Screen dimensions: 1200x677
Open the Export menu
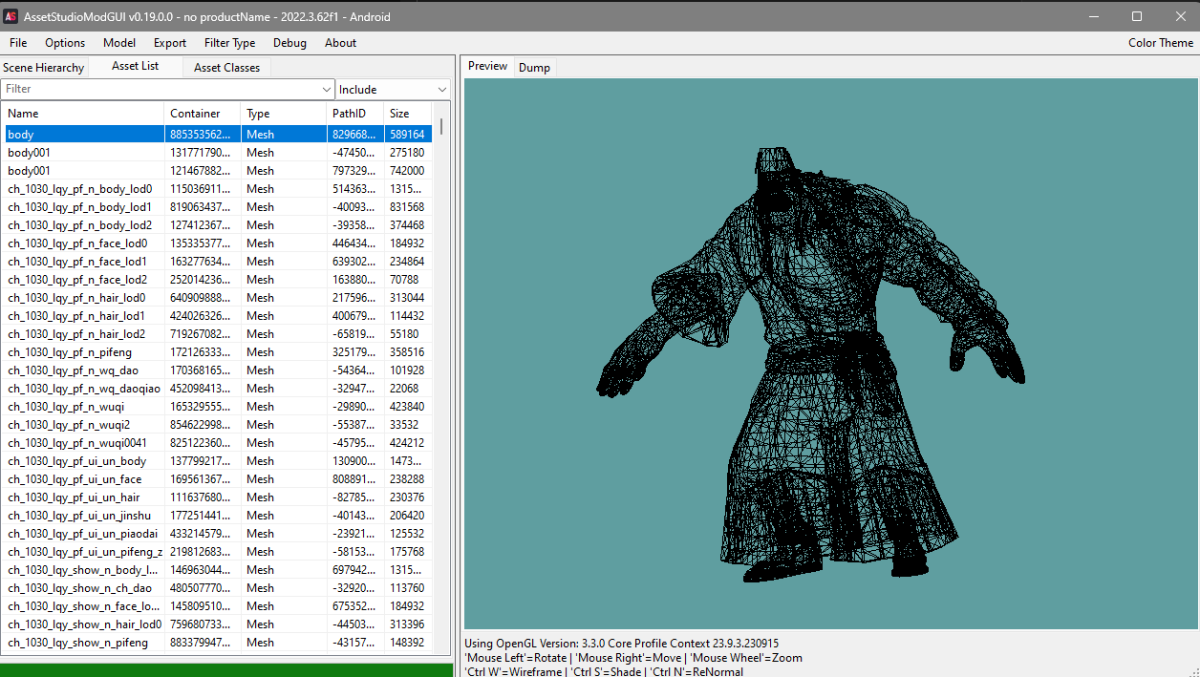click(x=170, y=43)
